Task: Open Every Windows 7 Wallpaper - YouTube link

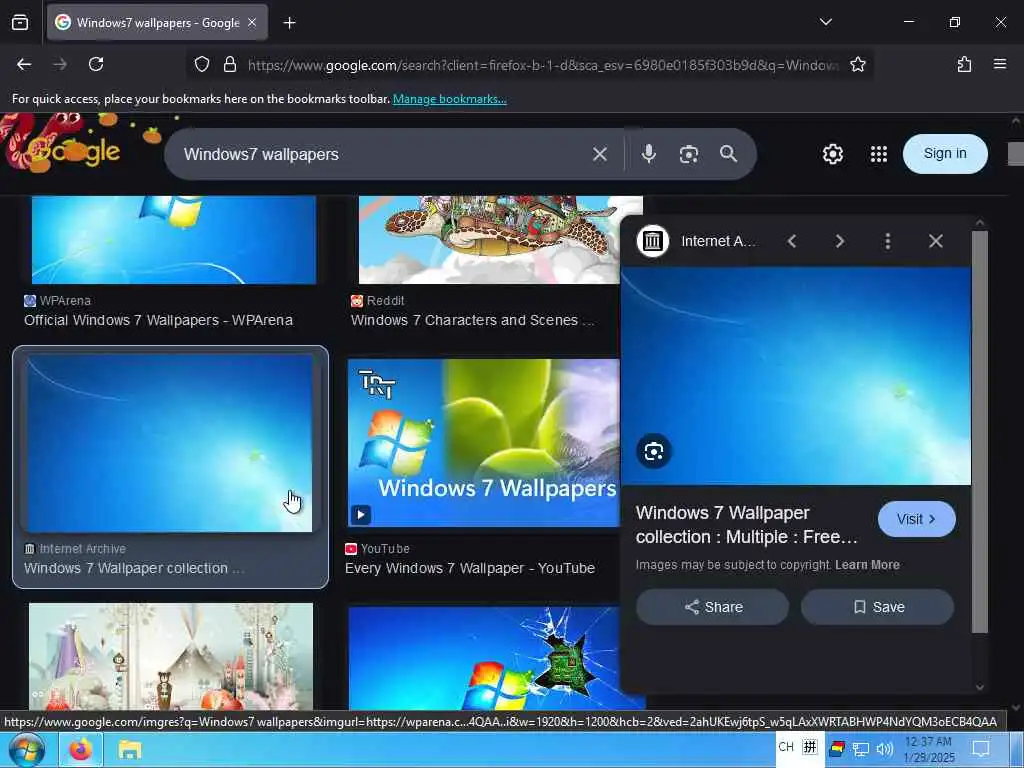Action: click(470, 568)
